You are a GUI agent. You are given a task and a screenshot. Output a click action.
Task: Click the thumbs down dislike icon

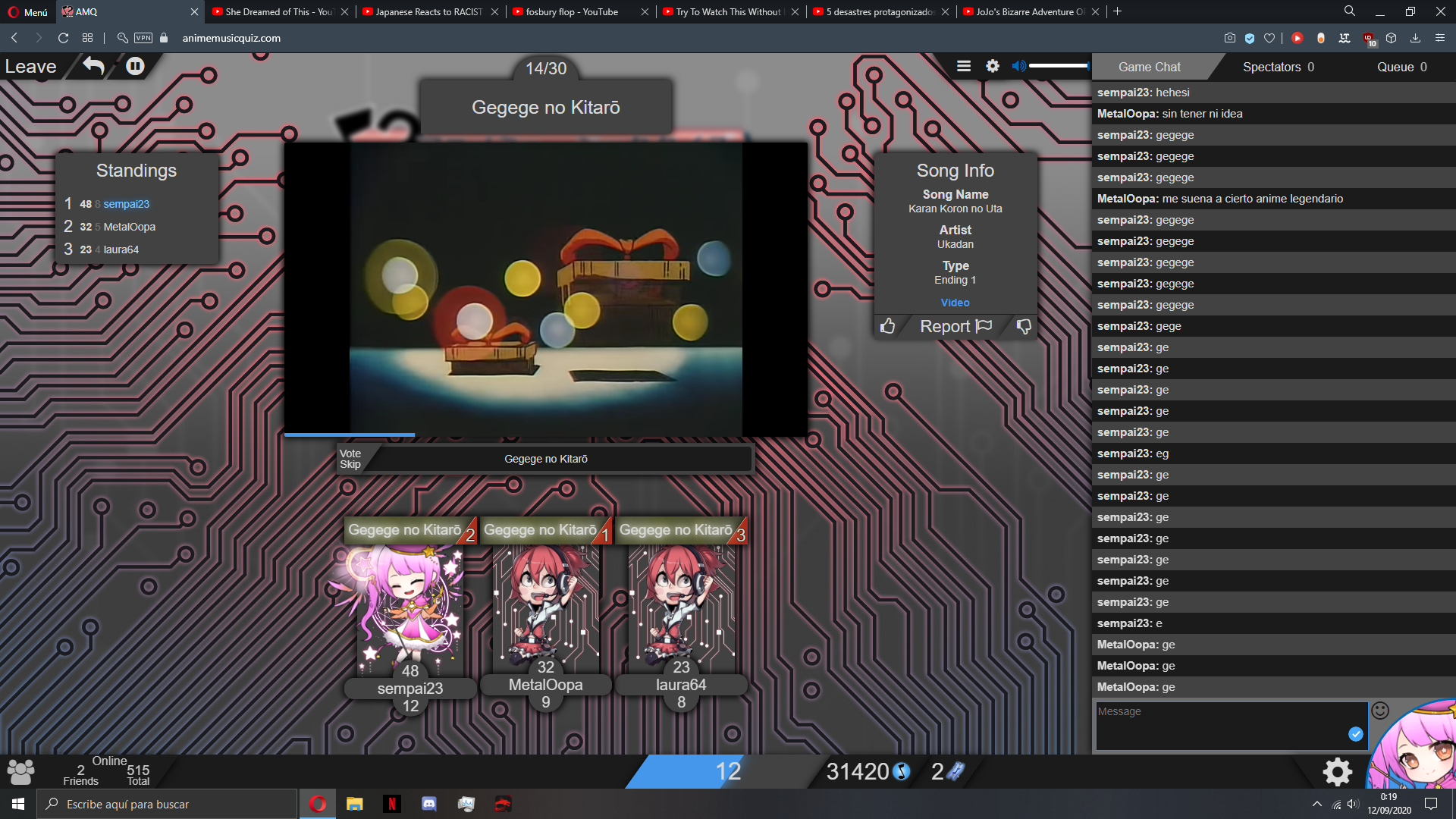(x=1023, y=326)
